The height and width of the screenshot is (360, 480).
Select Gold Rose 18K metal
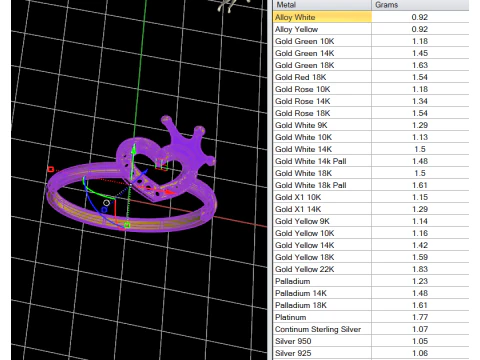(x=322, y=113)
